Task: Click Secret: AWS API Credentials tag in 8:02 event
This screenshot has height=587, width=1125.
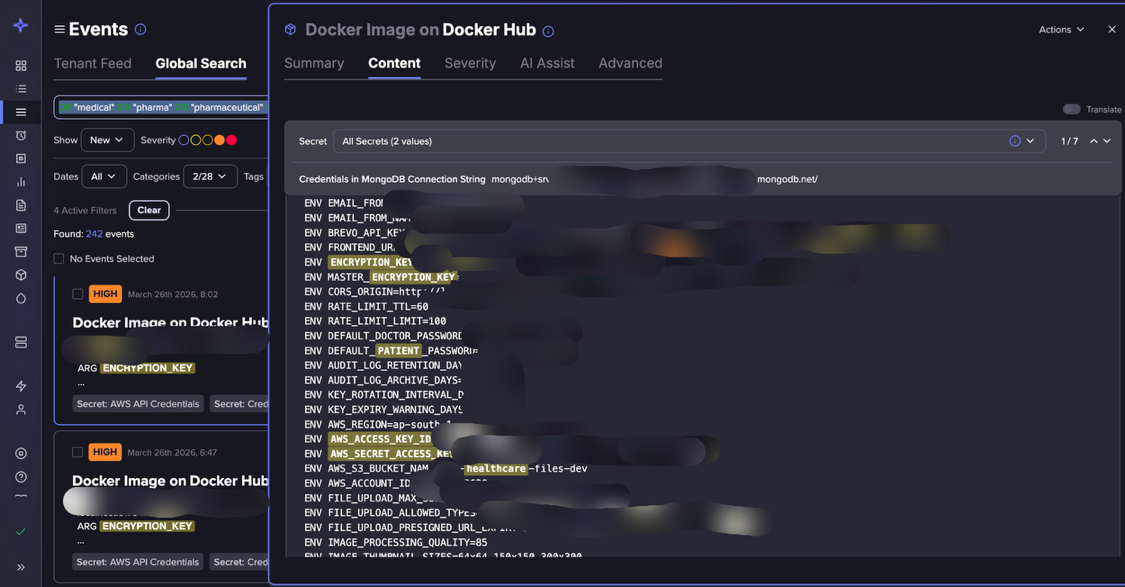Action: tap(138, 404)
